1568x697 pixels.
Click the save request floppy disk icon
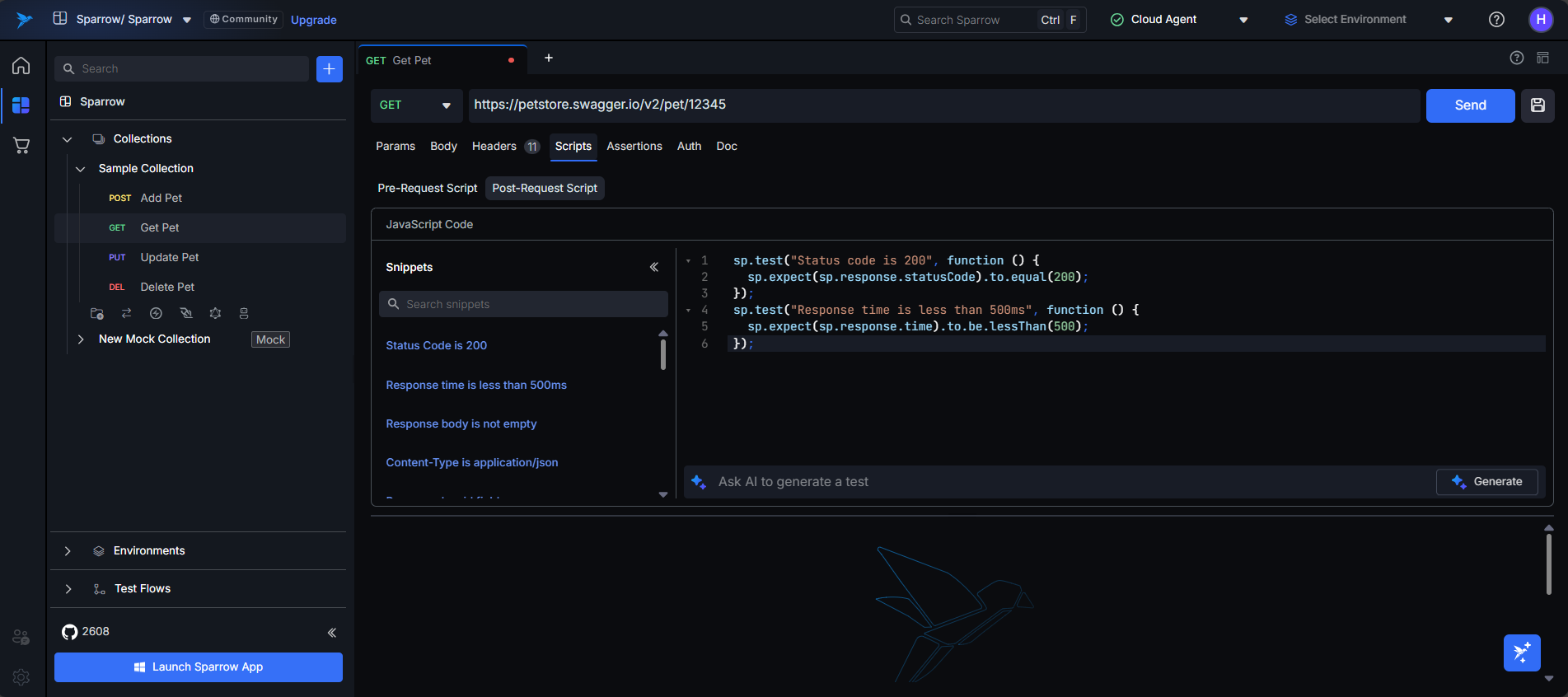(1537, 105)
